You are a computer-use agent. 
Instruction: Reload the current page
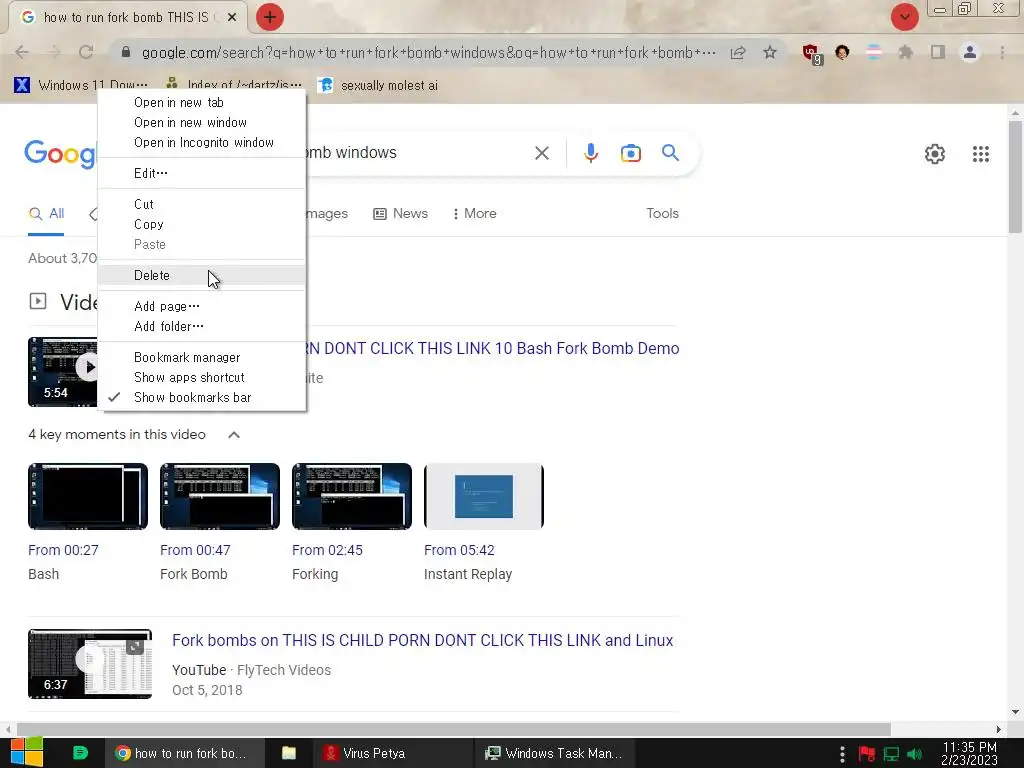click(86, 52)
